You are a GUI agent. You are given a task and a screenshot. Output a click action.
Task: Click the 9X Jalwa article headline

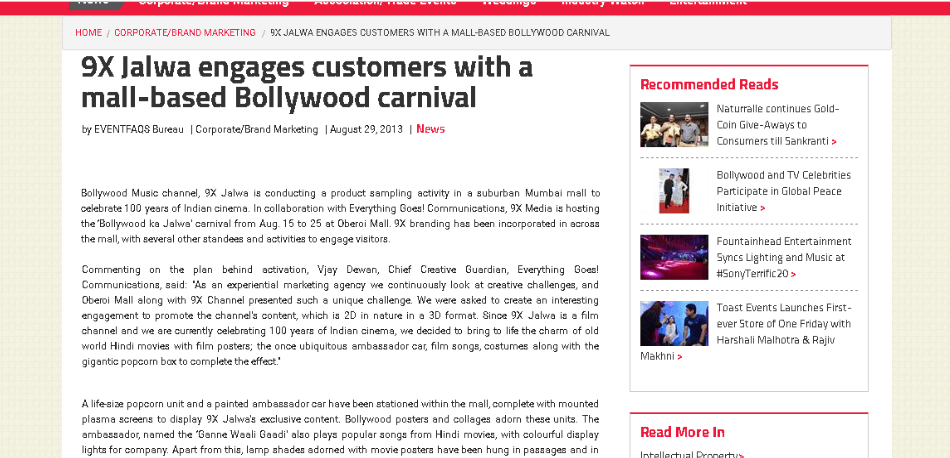click(x=307, y=82)
